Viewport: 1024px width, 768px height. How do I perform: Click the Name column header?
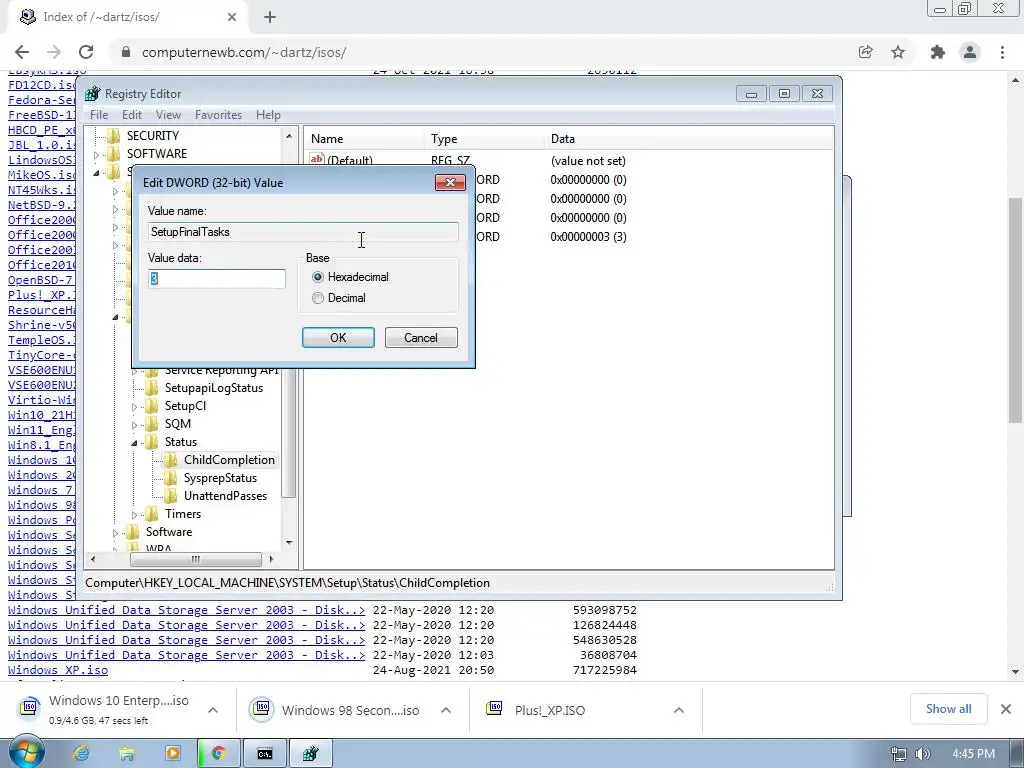[364, 138]
